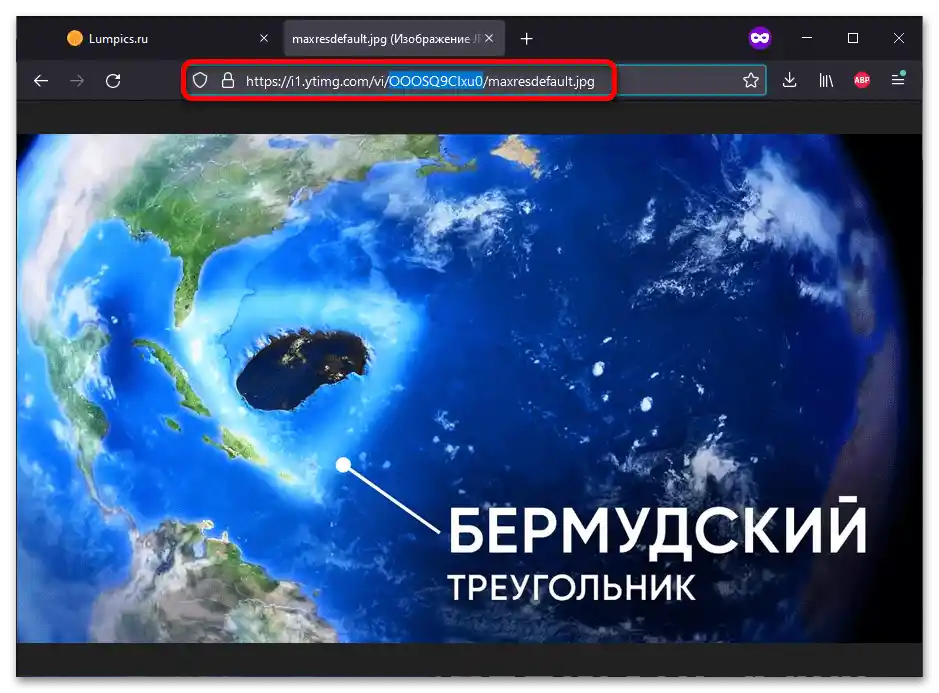This screenshot has height=693, width=939.
Task: Open the tracking protection shield icon
Action: coord(200,81)
